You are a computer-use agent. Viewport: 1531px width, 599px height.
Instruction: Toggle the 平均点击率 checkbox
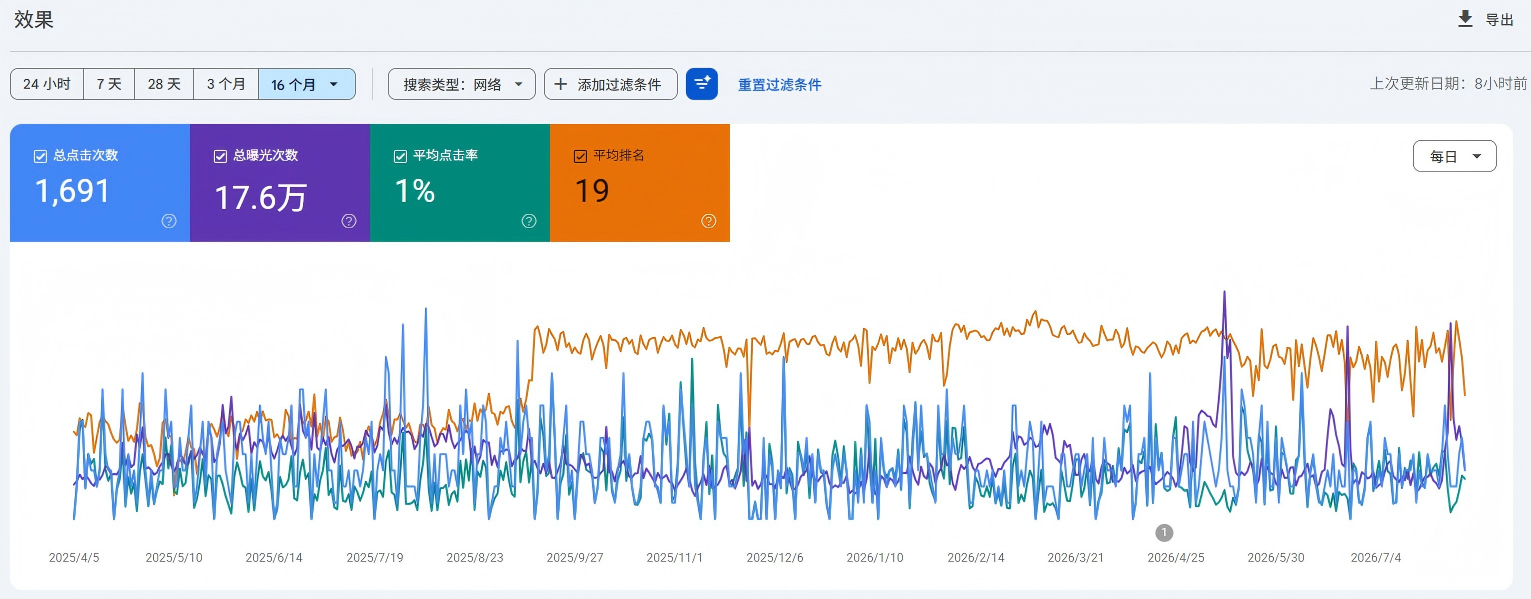pyautogui.click(x=401, y=156)
